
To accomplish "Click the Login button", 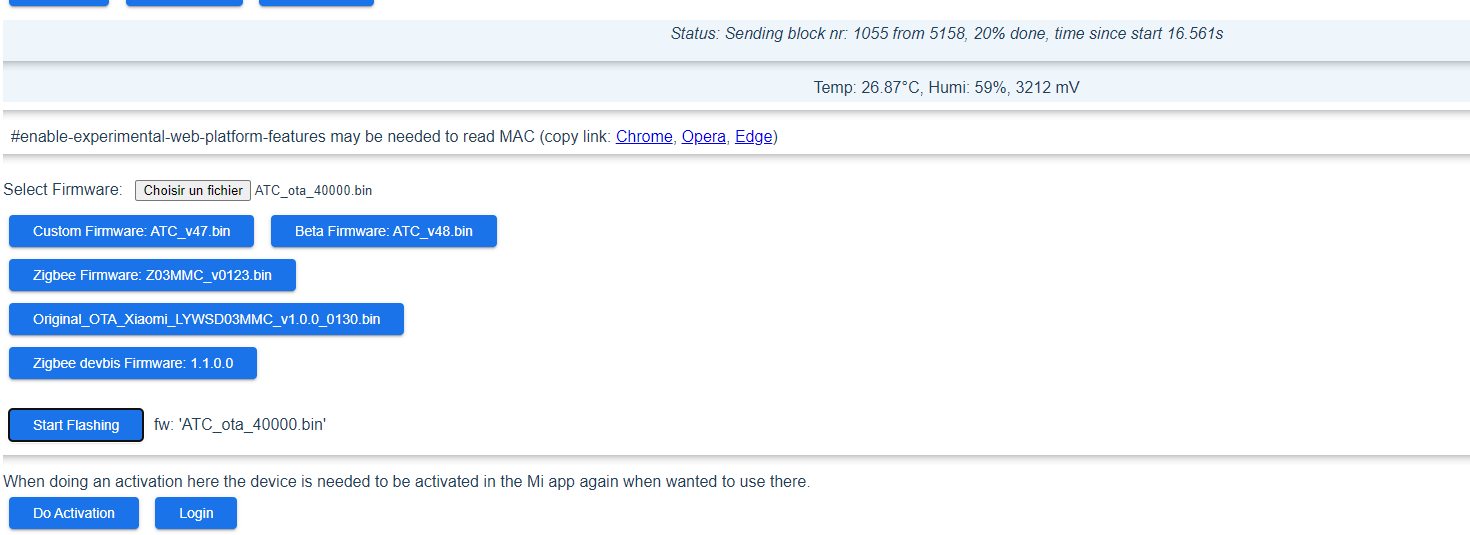I will 196,513.
